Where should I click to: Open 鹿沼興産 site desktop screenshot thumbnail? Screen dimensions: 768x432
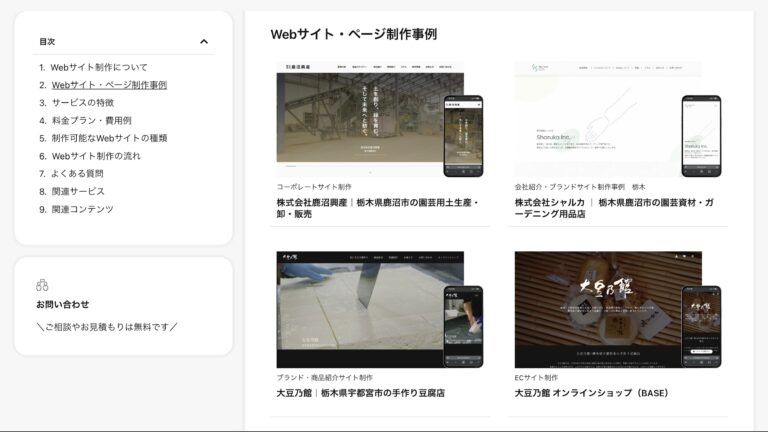click(370, 118)
